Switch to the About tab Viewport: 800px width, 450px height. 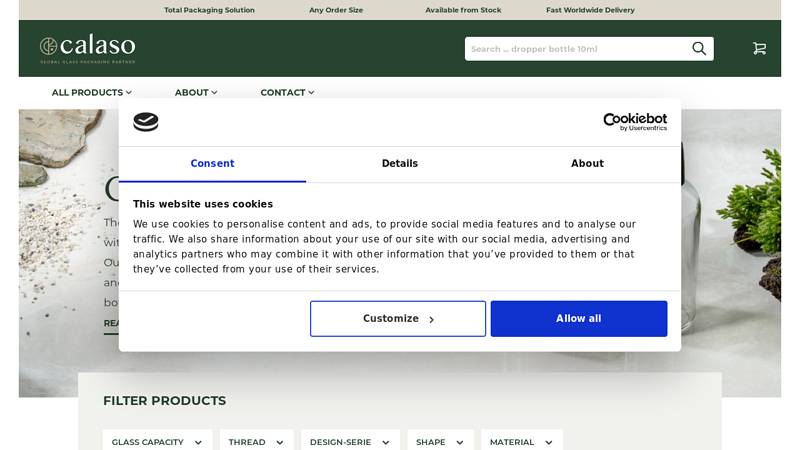pyautogui.click(x=587, y=164)
